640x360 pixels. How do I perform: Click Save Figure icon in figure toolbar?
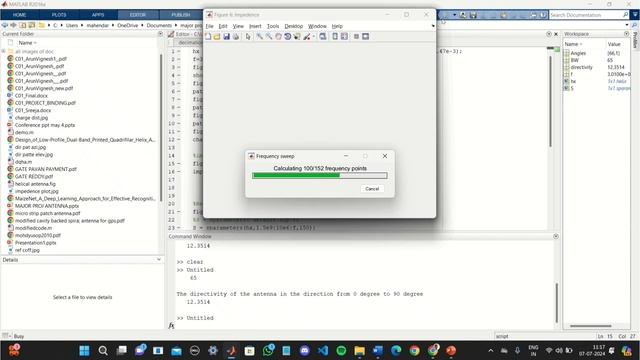click(x=227, y=37)
